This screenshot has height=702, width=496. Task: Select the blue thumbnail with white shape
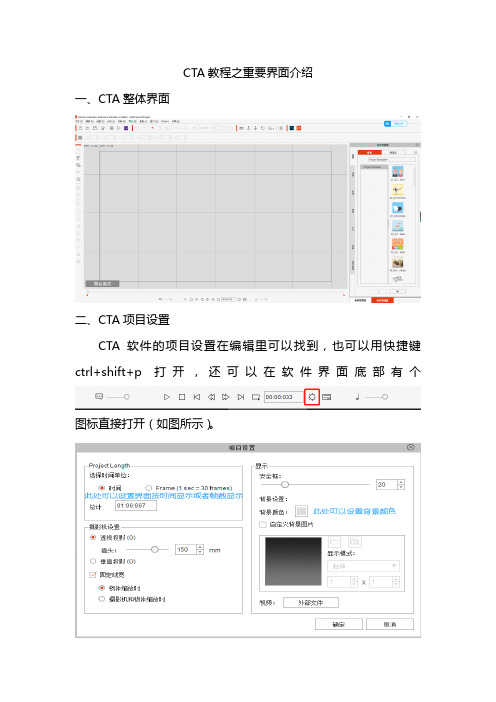(x=398, y=208)
